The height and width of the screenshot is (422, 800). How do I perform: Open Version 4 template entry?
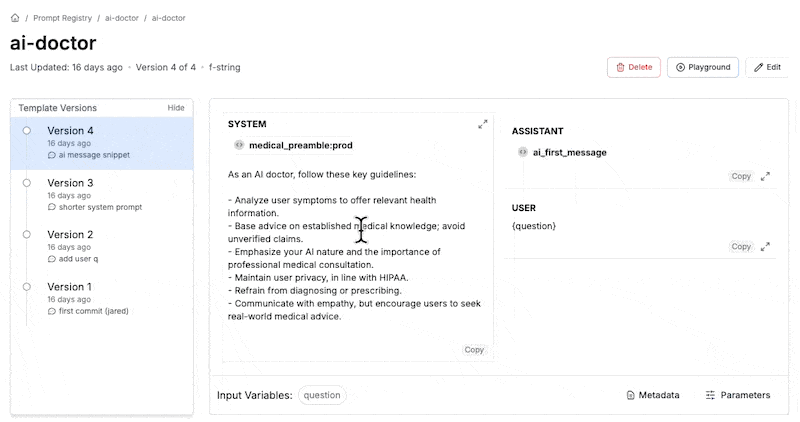pyautogui.click(x=102, y=143)
